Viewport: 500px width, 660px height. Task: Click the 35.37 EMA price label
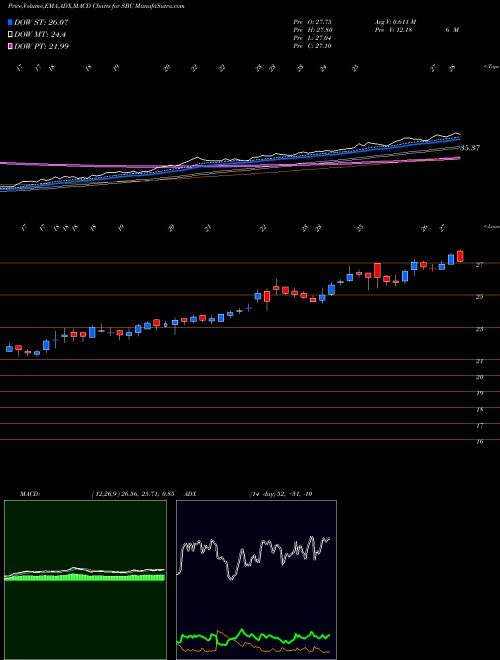click(470, 148)
